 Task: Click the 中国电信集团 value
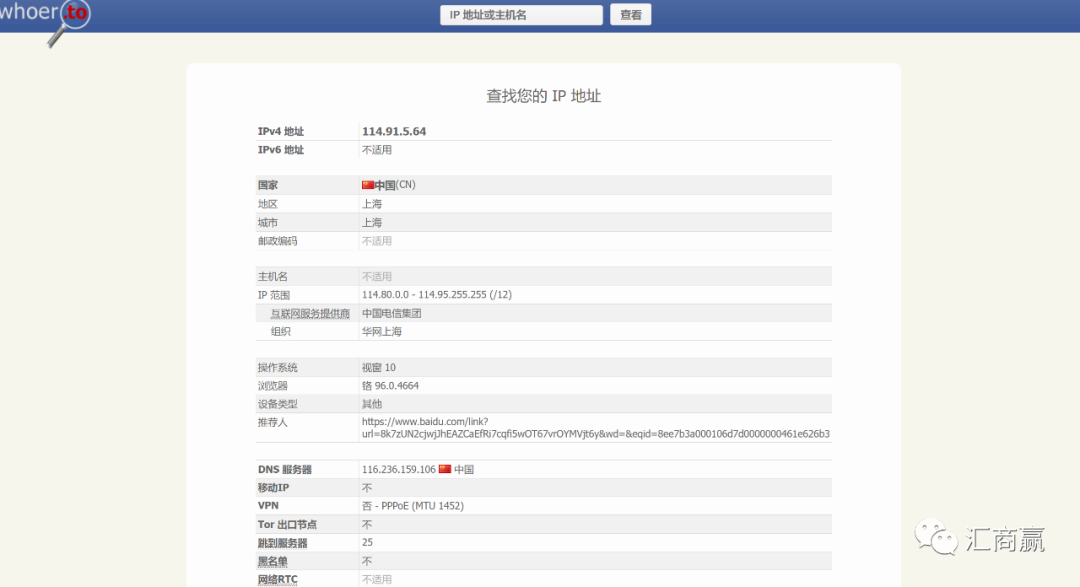click(x=392, y=313)
